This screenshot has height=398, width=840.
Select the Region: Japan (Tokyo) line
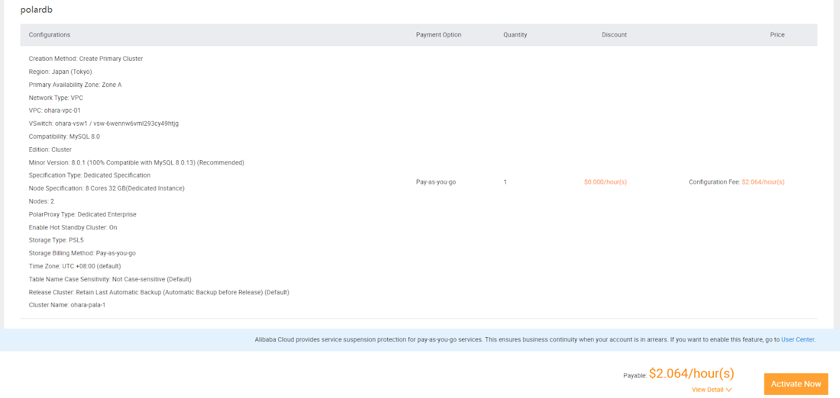[x=61, y=72]
